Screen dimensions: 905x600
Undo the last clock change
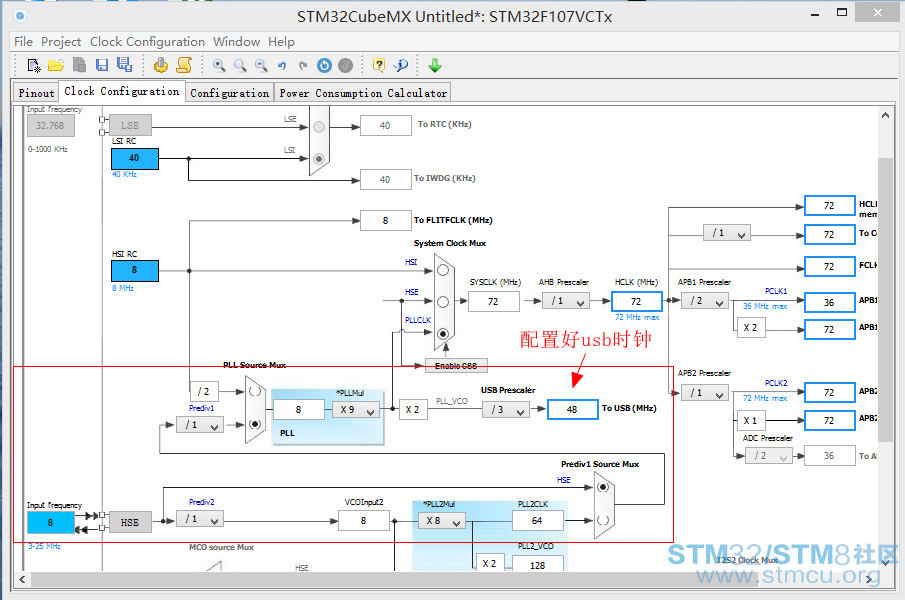(x=282, y=66)
